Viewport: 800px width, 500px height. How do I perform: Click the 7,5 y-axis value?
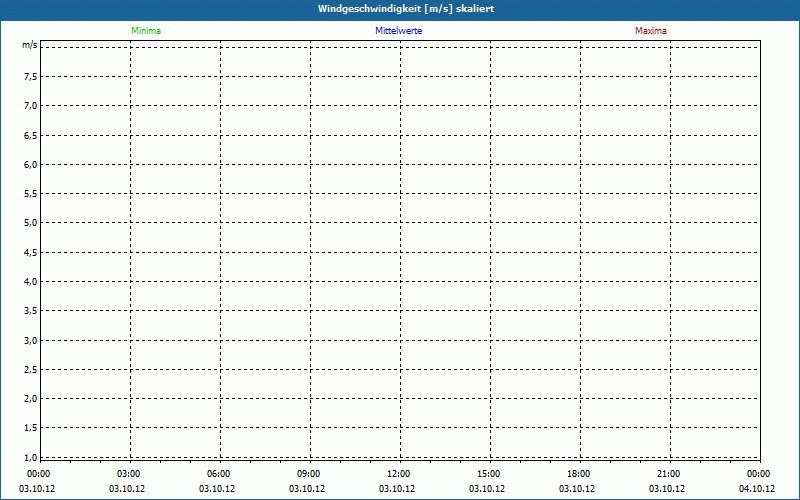[x=31, y=77]
